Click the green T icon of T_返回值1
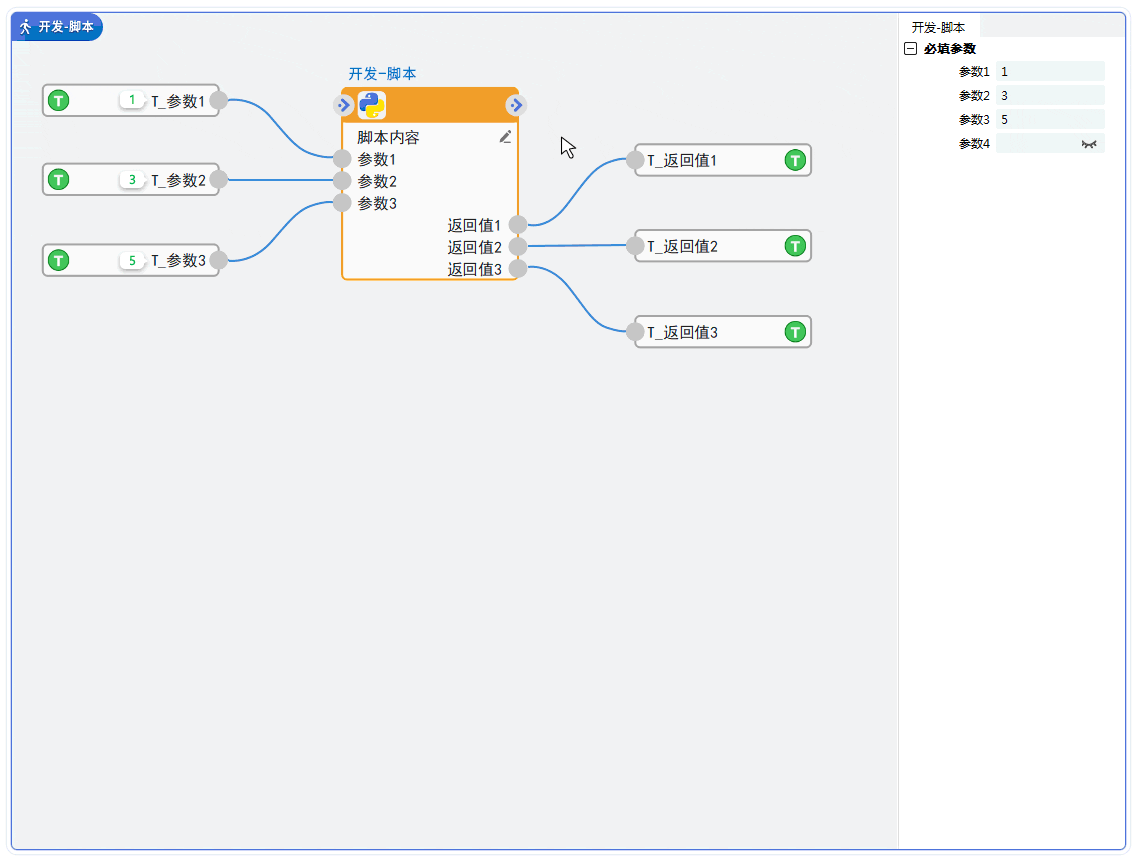Image resolution: width=1135 pixels, height=861 pixels. click(x=795, y=160)
